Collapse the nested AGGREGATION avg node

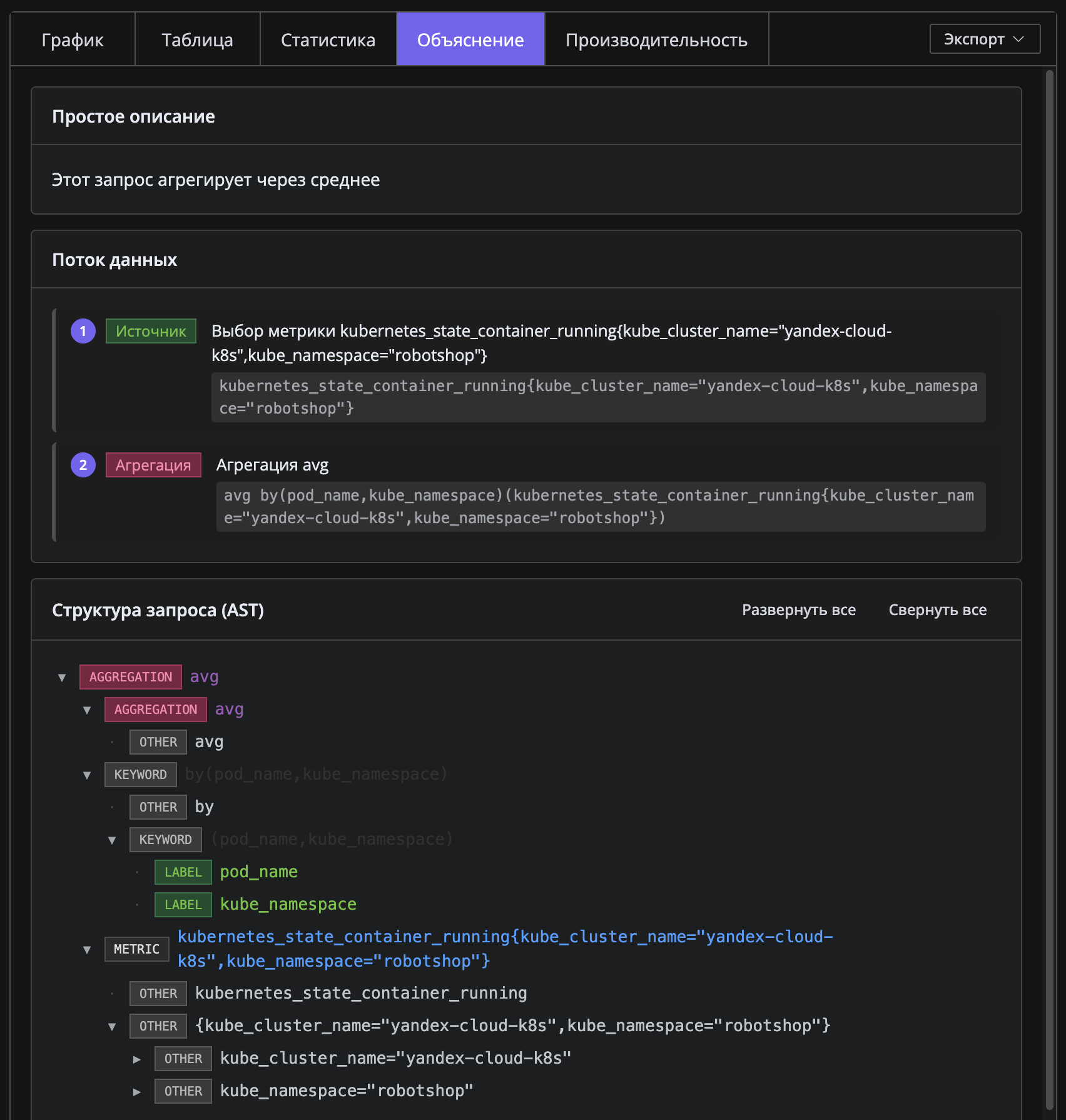pos(87,710)
